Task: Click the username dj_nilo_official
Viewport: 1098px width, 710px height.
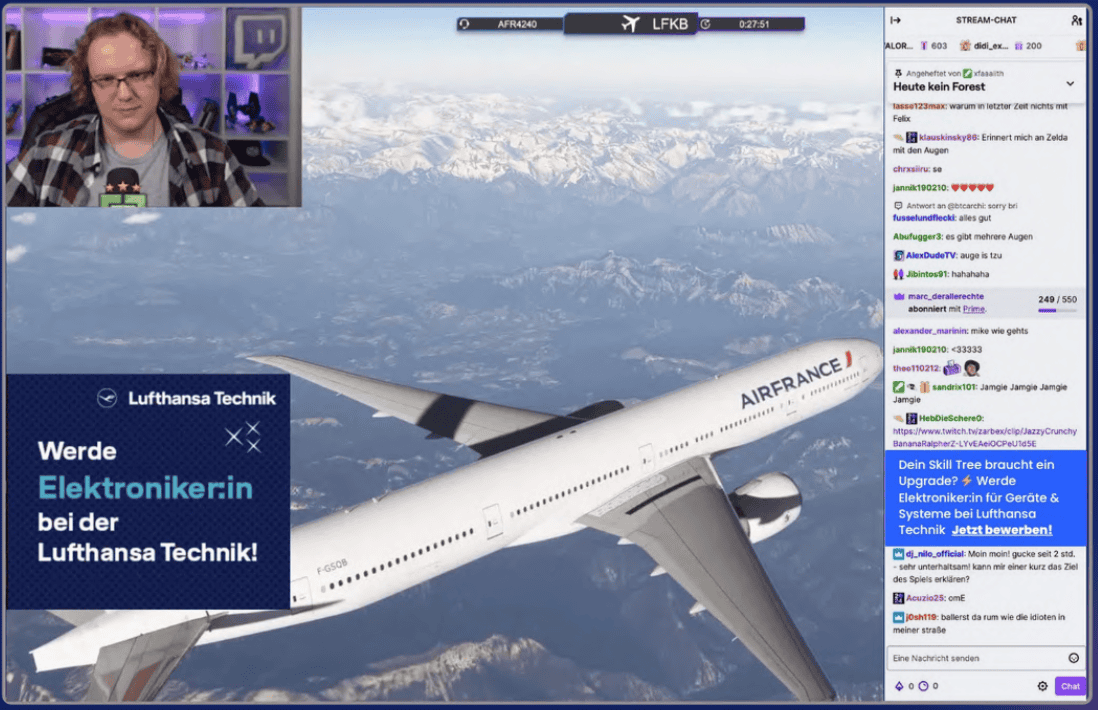Action: click(934, 554)
